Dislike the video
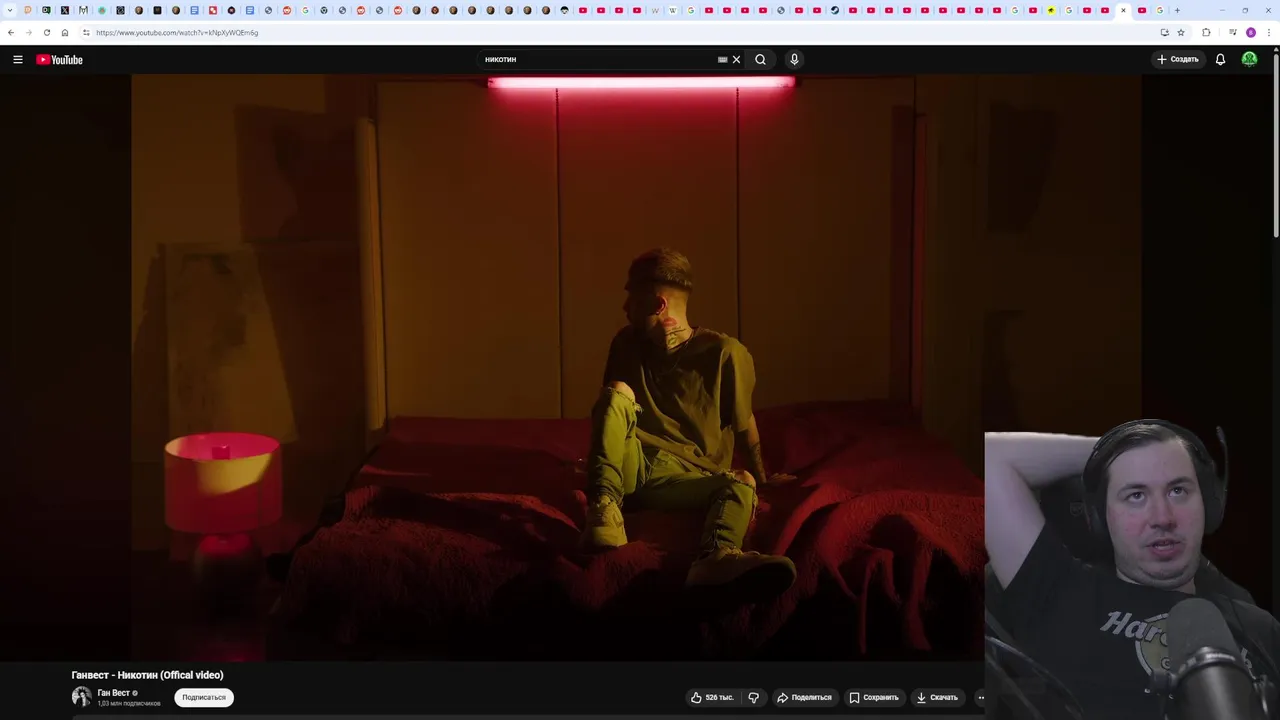Image resolution: width=1280 pixels, height=720 pixels. 754,697
